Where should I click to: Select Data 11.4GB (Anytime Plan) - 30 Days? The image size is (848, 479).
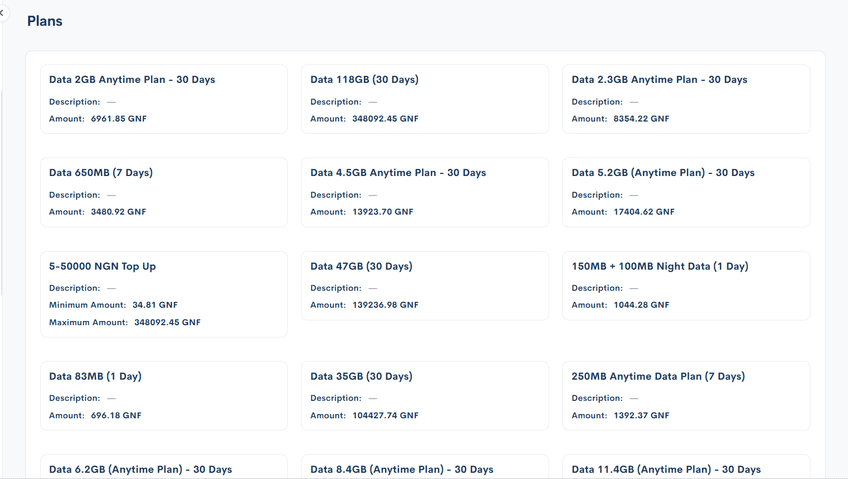click(x=666, y=469)
